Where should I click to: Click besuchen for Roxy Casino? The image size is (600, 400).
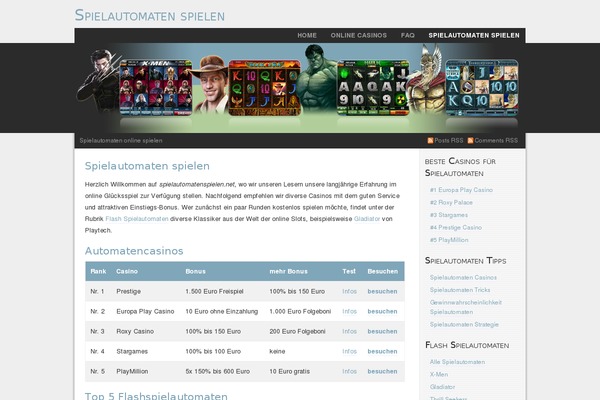382,331
